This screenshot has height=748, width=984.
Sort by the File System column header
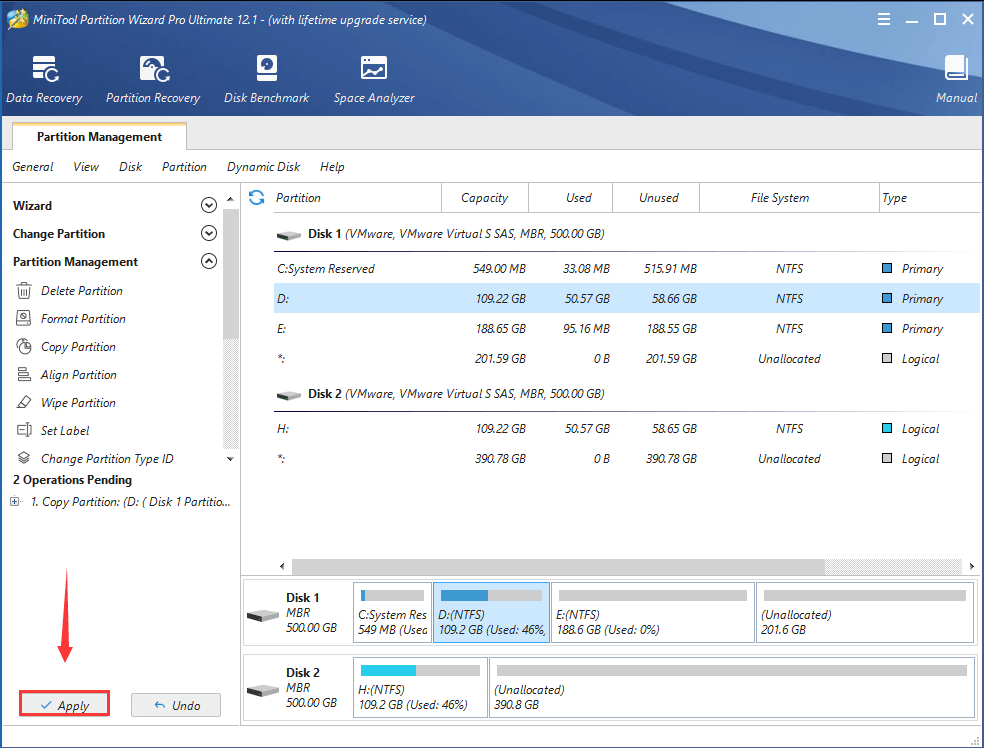pyautogui.click(x=789, y=198)
